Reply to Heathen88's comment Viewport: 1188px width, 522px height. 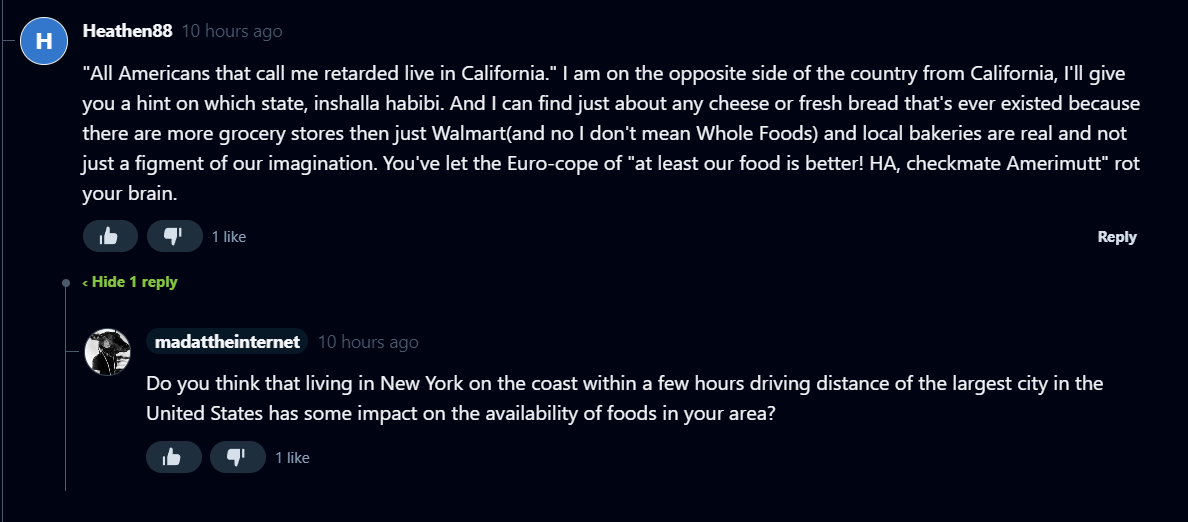(1116, 237)
